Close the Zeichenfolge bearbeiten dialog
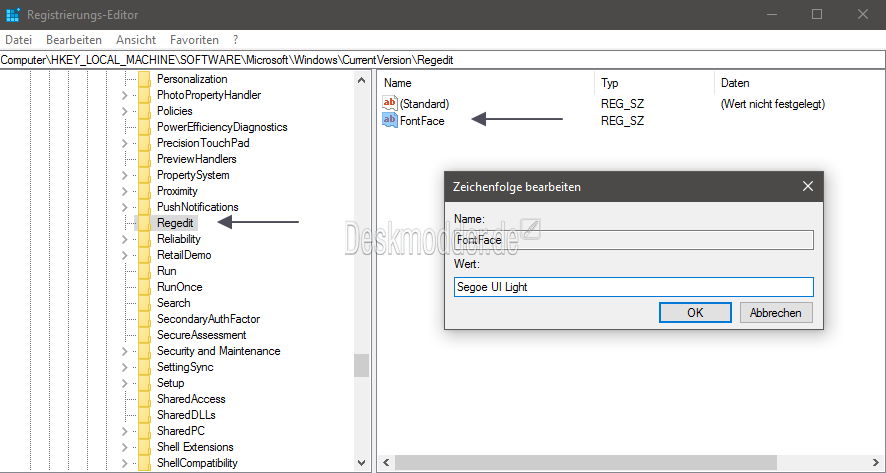 (808, 186)
